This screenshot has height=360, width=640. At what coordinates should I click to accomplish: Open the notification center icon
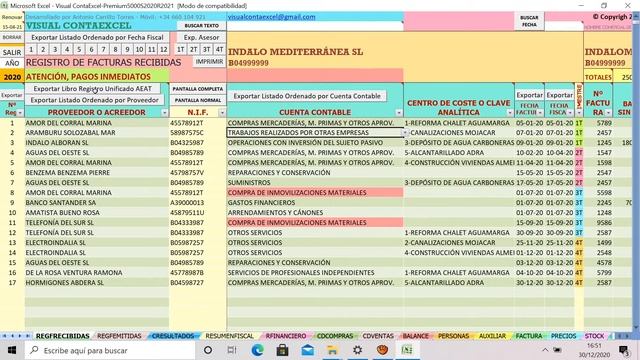coord(624,350)
